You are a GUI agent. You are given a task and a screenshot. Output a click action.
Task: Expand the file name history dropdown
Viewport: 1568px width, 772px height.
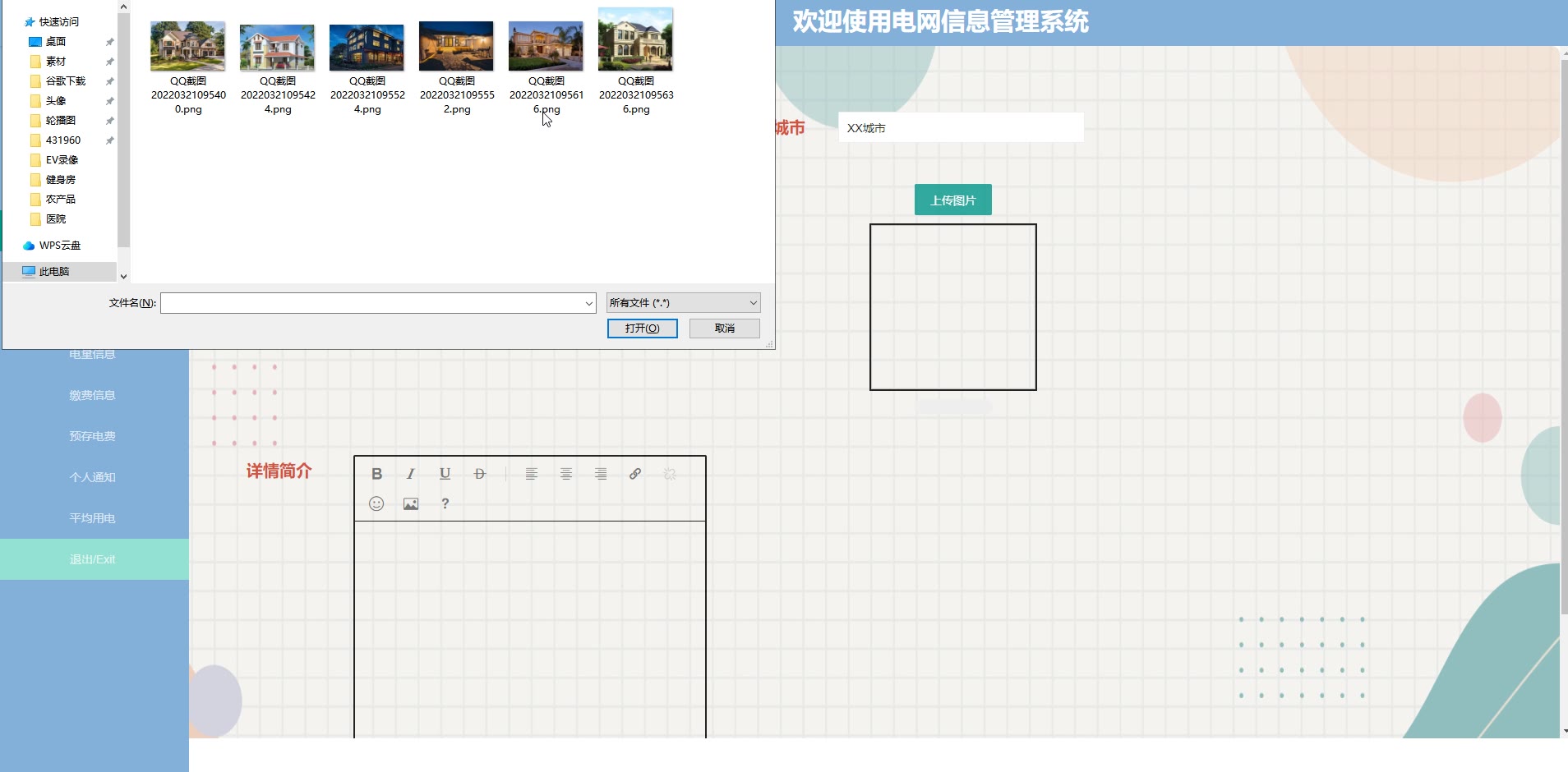click(588, 303)
